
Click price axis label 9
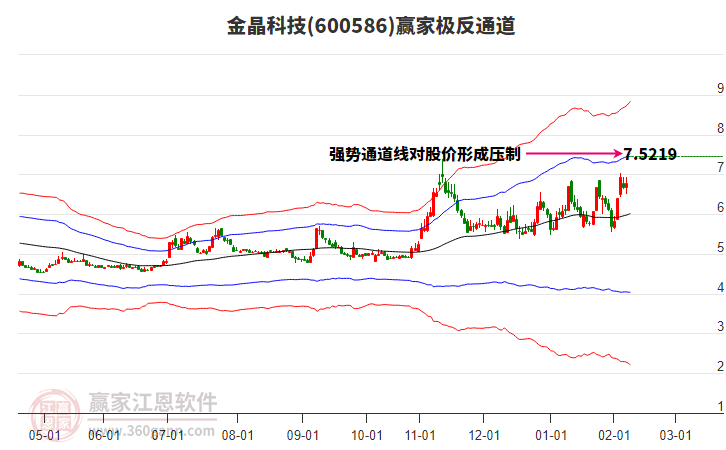coord(720,88)
